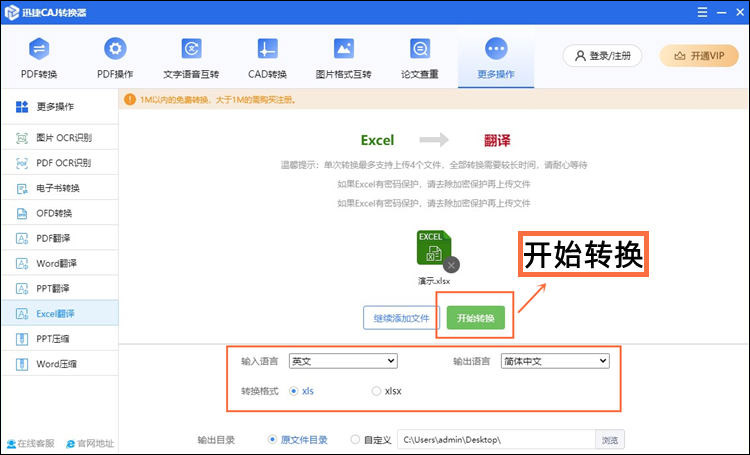Viewport: 750px width, 455px height.
Task: Open the 图片格式互转 icon
Action: [x=343, y=49]
